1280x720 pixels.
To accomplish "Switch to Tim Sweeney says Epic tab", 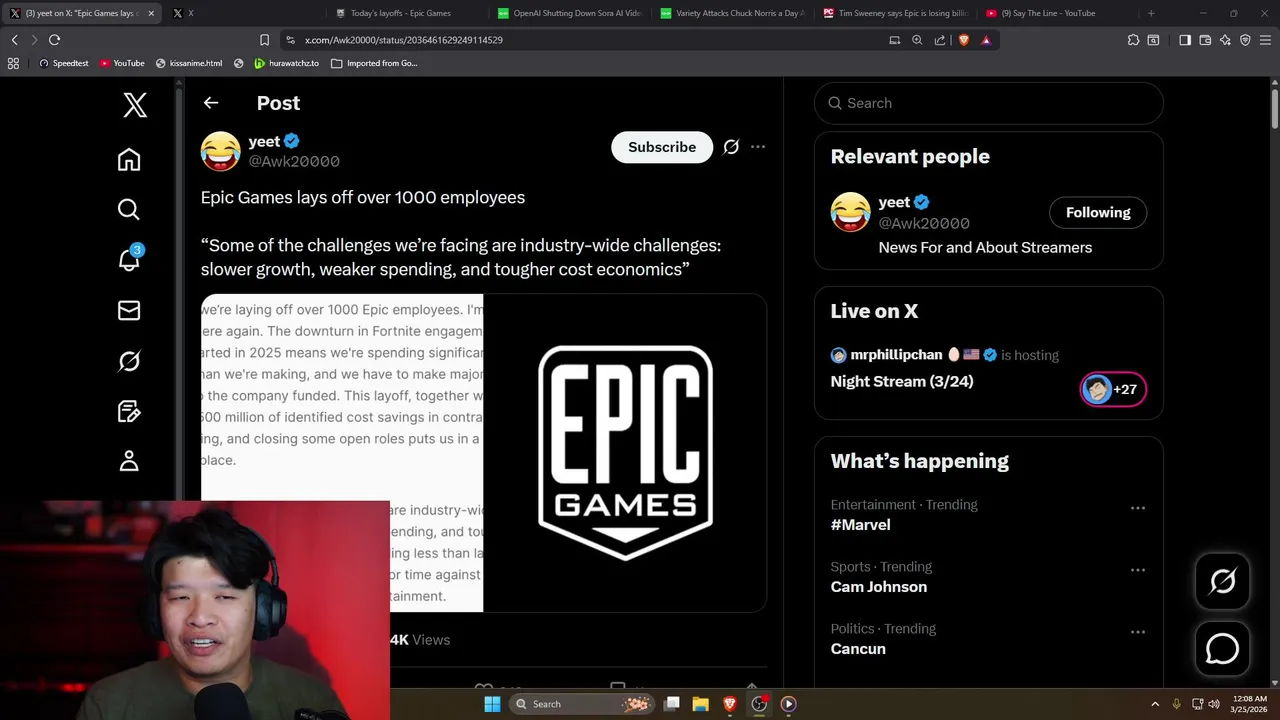I will tap(894, 13).
